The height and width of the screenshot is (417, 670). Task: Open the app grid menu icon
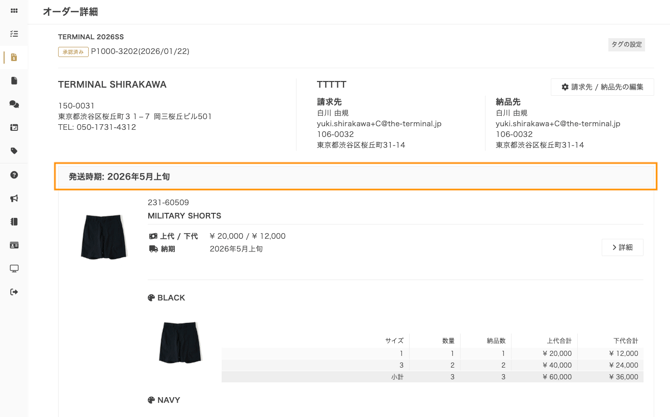14,11
